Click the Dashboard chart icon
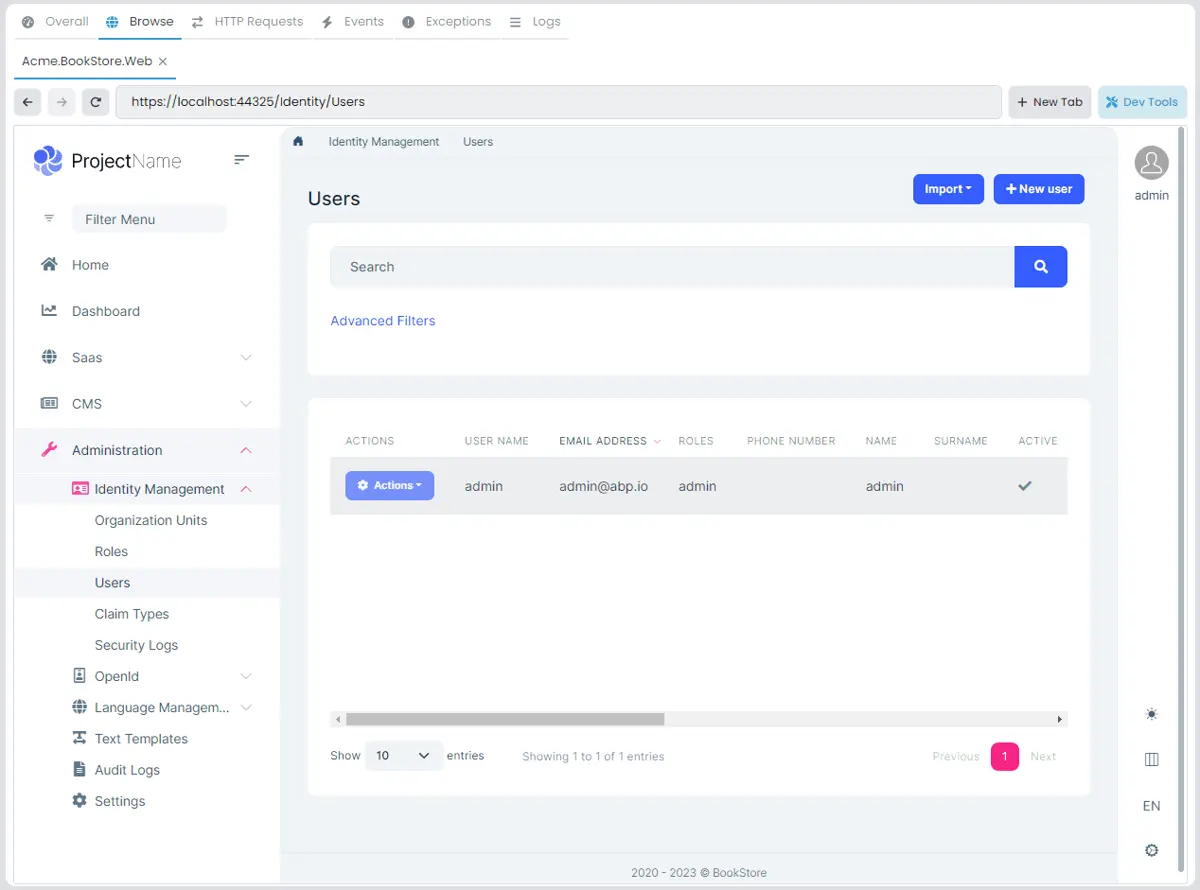Screen dimensions: 1200x890 click(x=49, y=311)
